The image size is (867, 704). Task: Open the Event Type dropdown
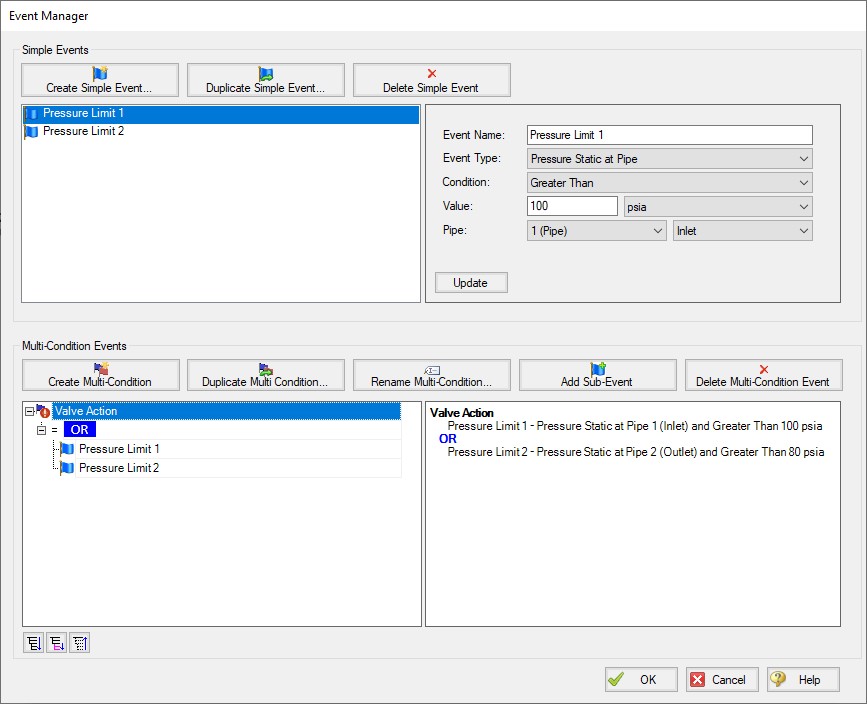click(669, 159)
